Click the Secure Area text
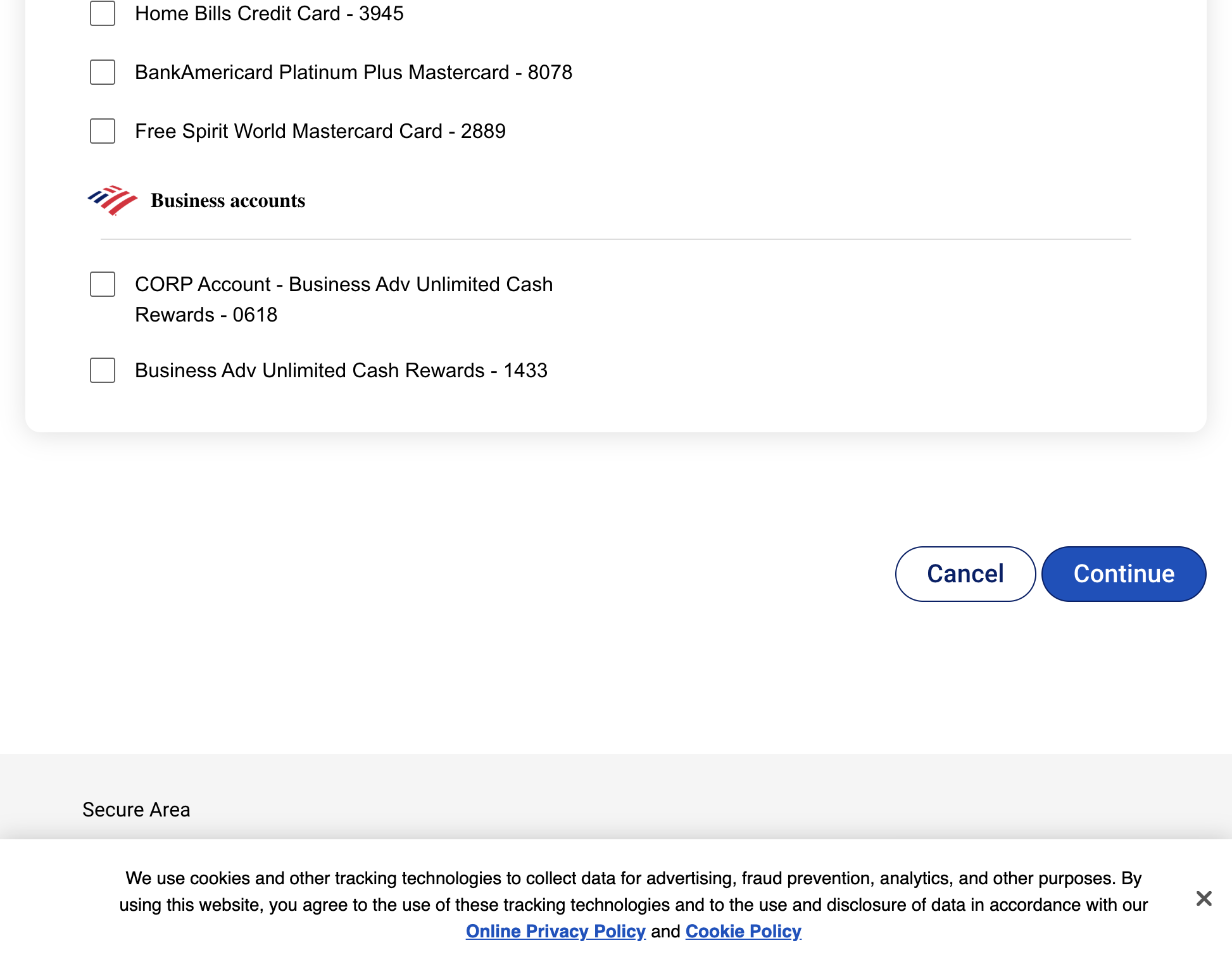1232x957 pixels. coord(136,810)
